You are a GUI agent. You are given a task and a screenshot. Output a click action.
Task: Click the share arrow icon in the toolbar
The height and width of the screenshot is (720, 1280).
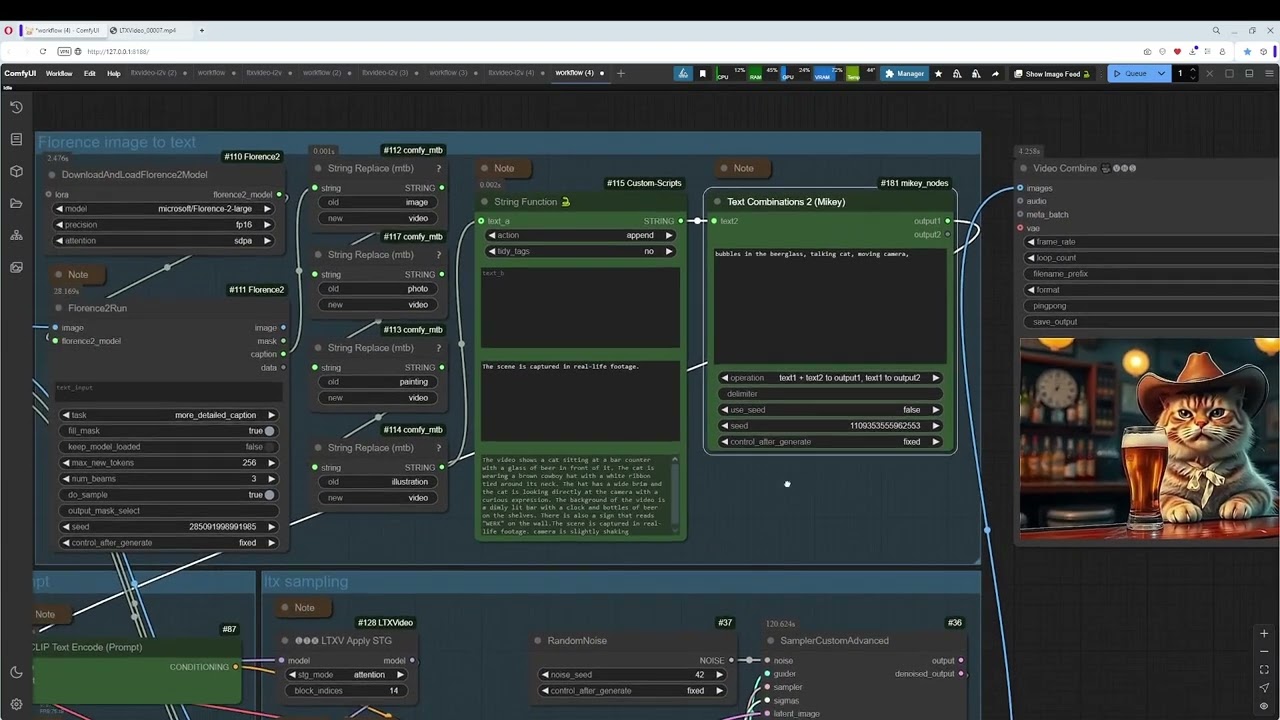(x=995, y=73)
